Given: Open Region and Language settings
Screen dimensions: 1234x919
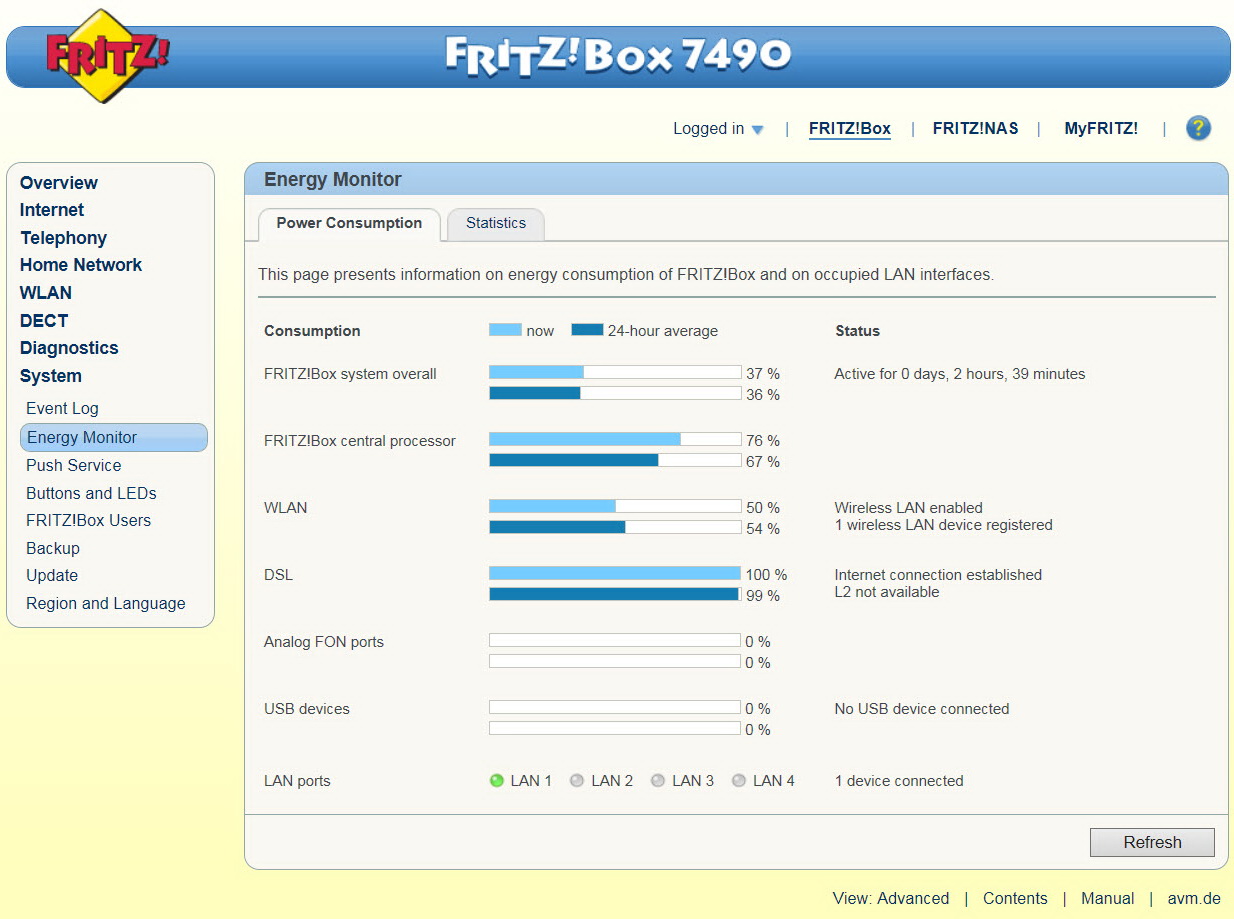Looking at the screenshot, I should pos(106,603).
